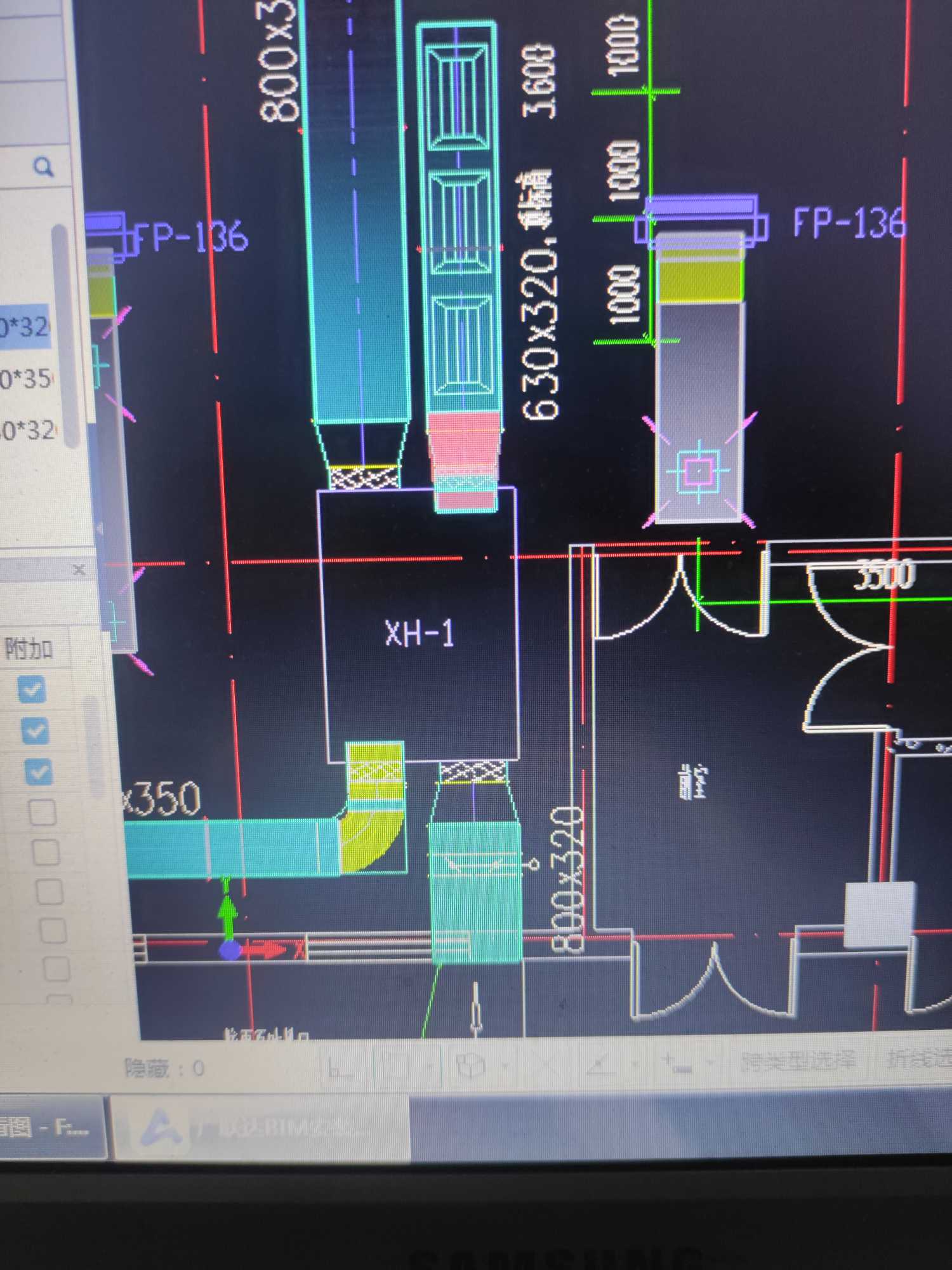Check the second empty 附加 checkbox

(46, 853)
